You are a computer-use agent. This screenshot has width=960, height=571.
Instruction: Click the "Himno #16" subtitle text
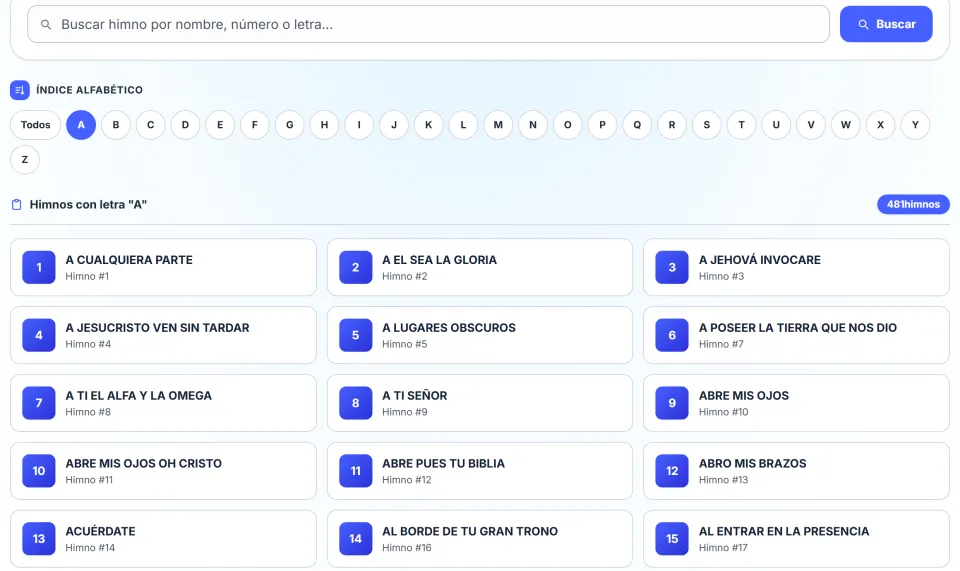click(x=407, y=548)
